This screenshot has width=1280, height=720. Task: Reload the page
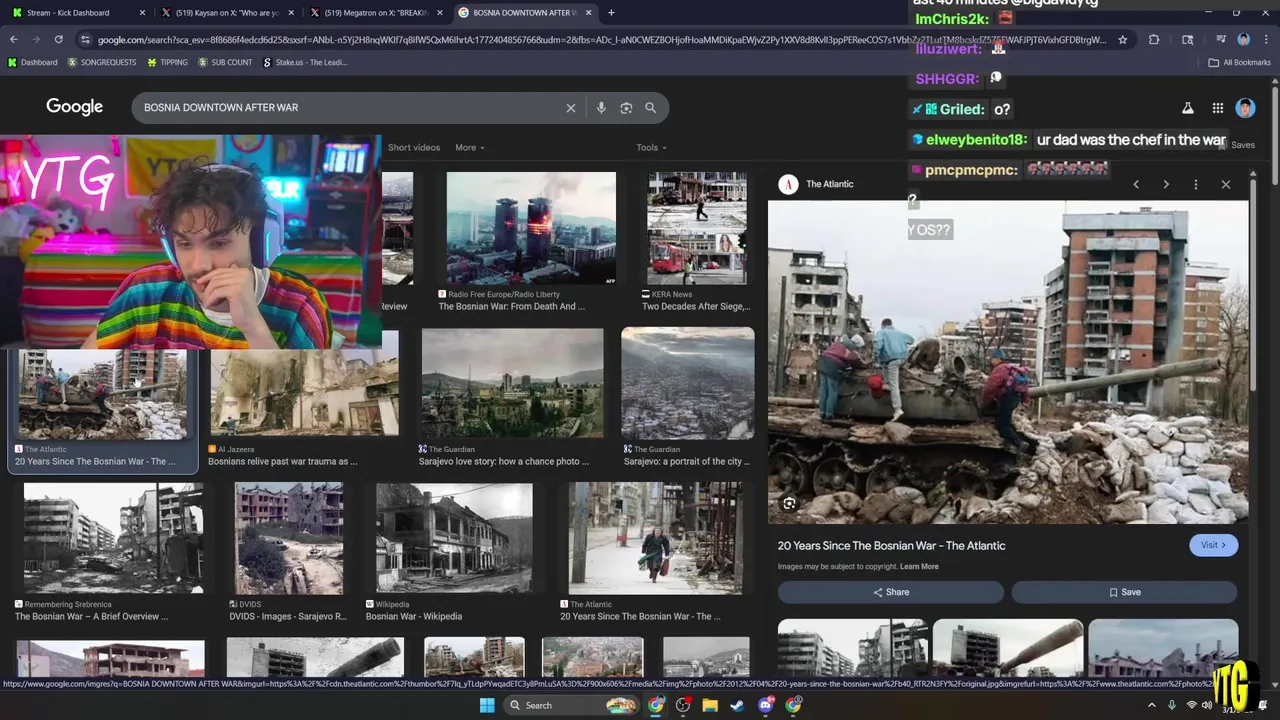click(x=58, y=39)
